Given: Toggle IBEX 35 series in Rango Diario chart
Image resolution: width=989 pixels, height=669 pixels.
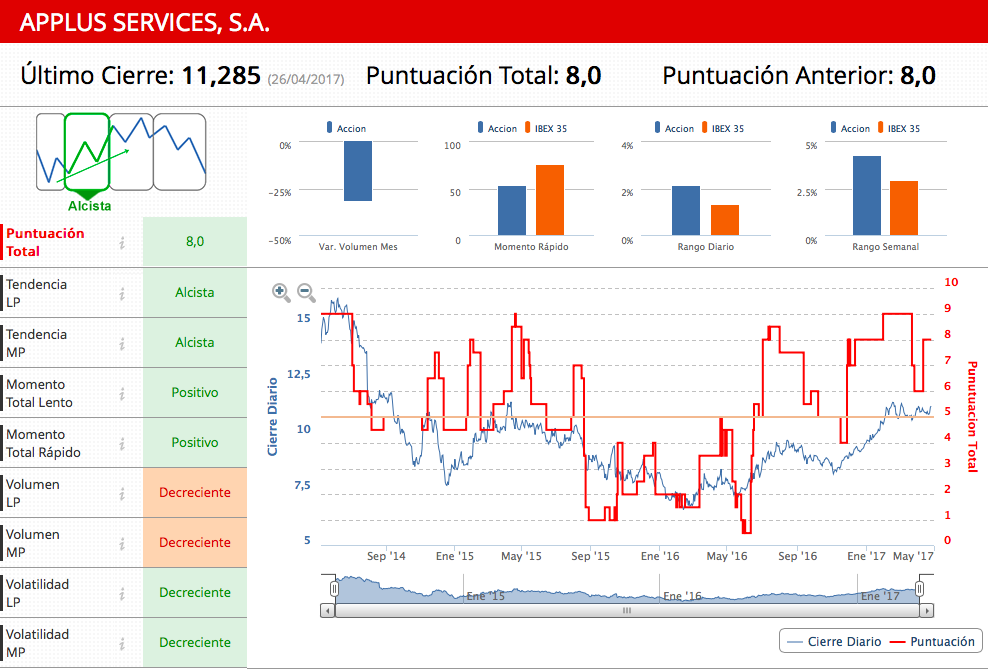Looking at the screenshot, I should pos(723,128).
